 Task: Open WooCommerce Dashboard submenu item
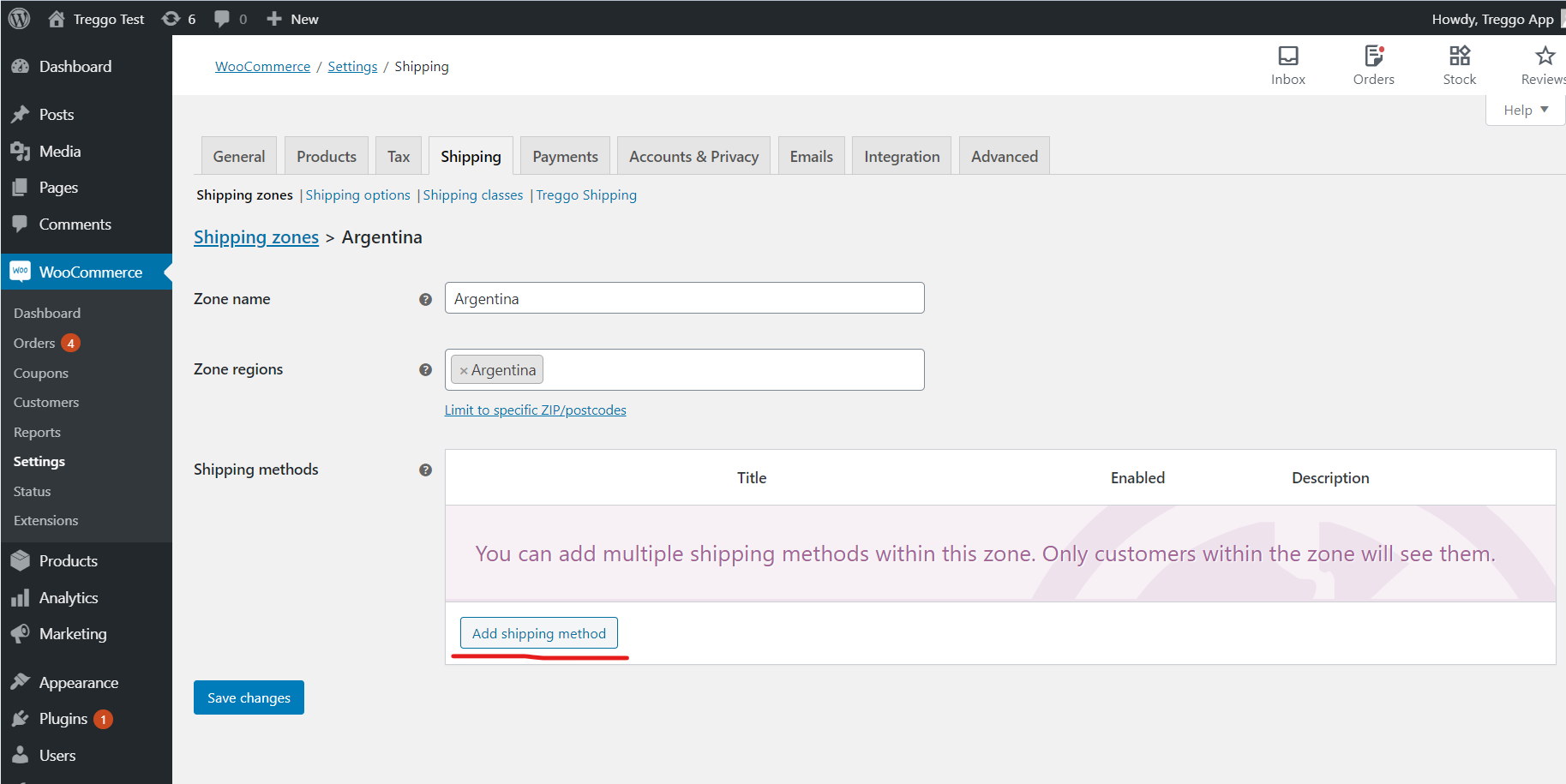pos(47,314)
